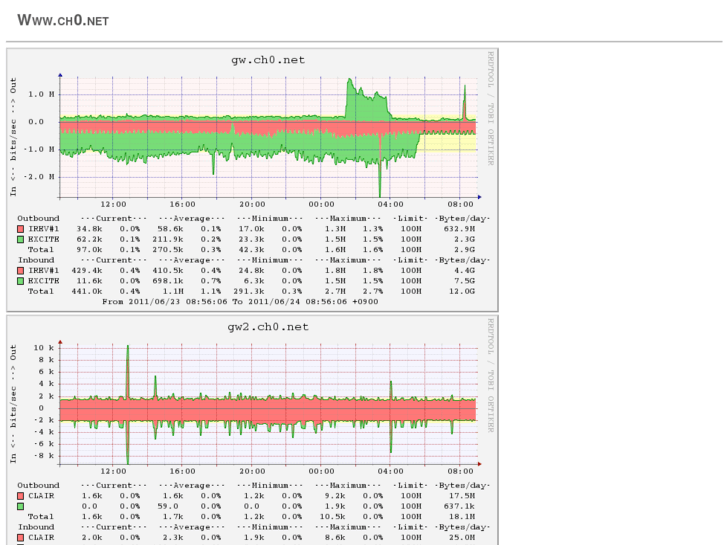The width and height of the screenshot is (727, 545).
Task: Click the 04:00 time marker on gw.ch0.net graph
Action: [x=391, y=204]
